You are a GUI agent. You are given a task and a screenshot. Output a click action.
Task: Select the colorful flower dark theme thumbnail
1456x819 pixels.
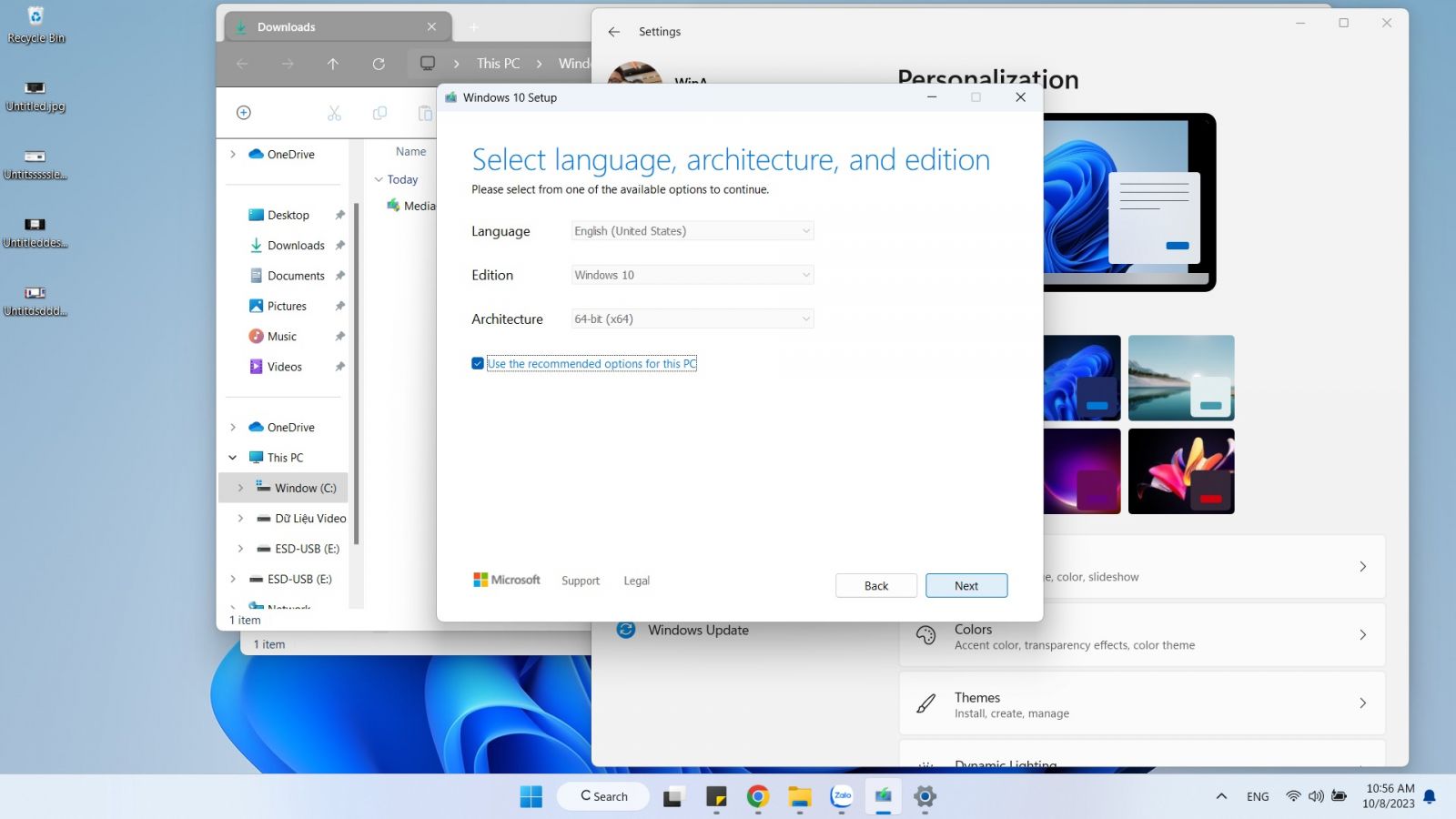(1181, 471)
